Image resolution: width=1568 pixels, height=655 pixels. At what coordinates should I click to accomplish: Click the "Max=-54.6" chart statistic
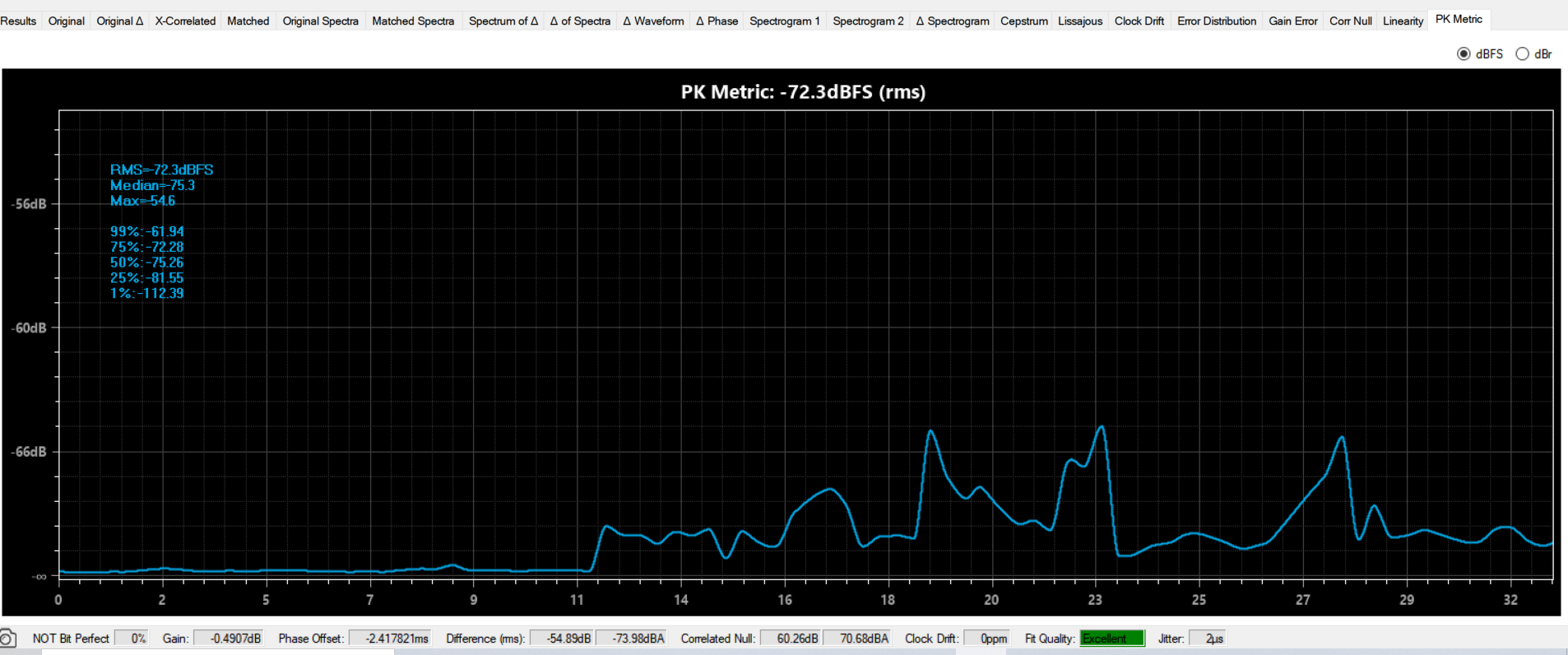(x=143, y=201)
